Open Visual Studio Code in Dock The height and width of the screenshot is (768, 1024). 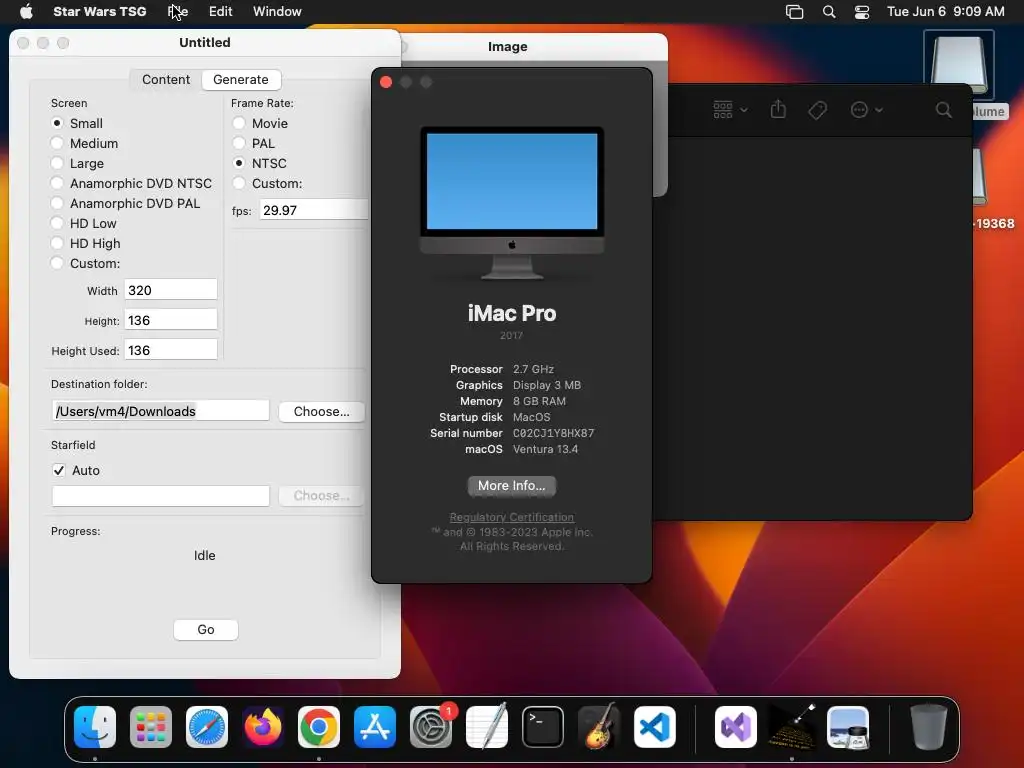654,727
